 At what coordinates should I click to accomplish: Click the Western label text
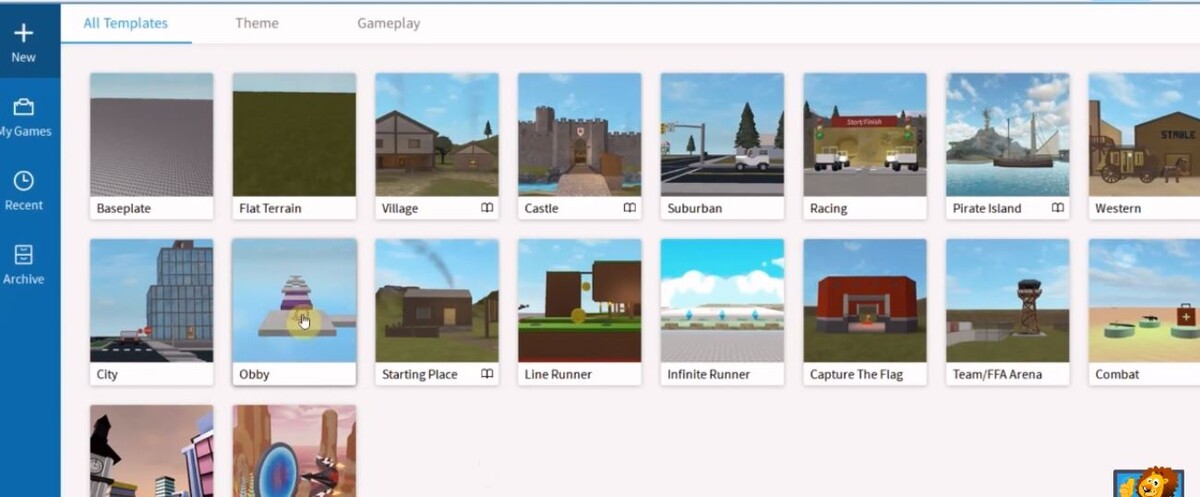1118,209
